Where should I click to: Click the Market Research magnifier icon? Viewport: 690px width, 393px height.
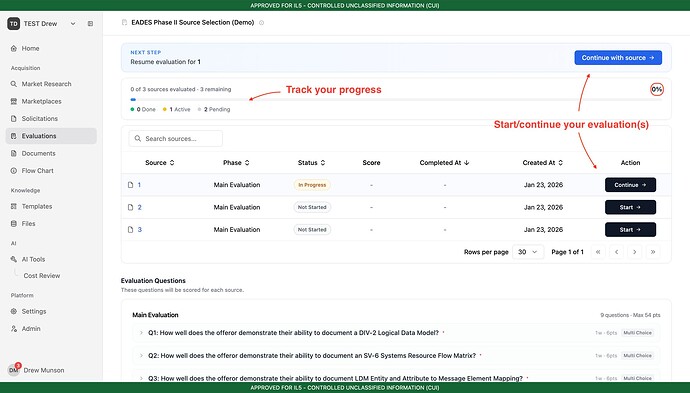point(14,84)
